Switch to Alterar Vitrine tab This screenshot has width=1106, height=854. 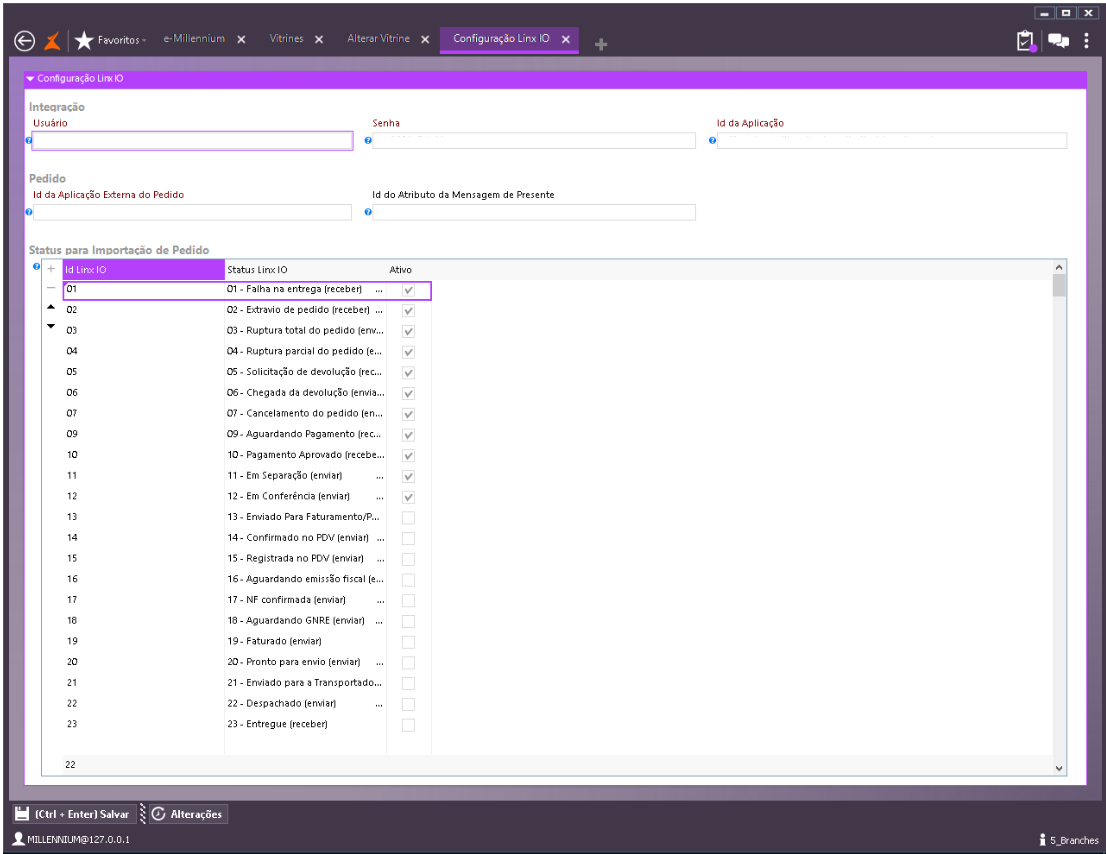click(378, 39)
